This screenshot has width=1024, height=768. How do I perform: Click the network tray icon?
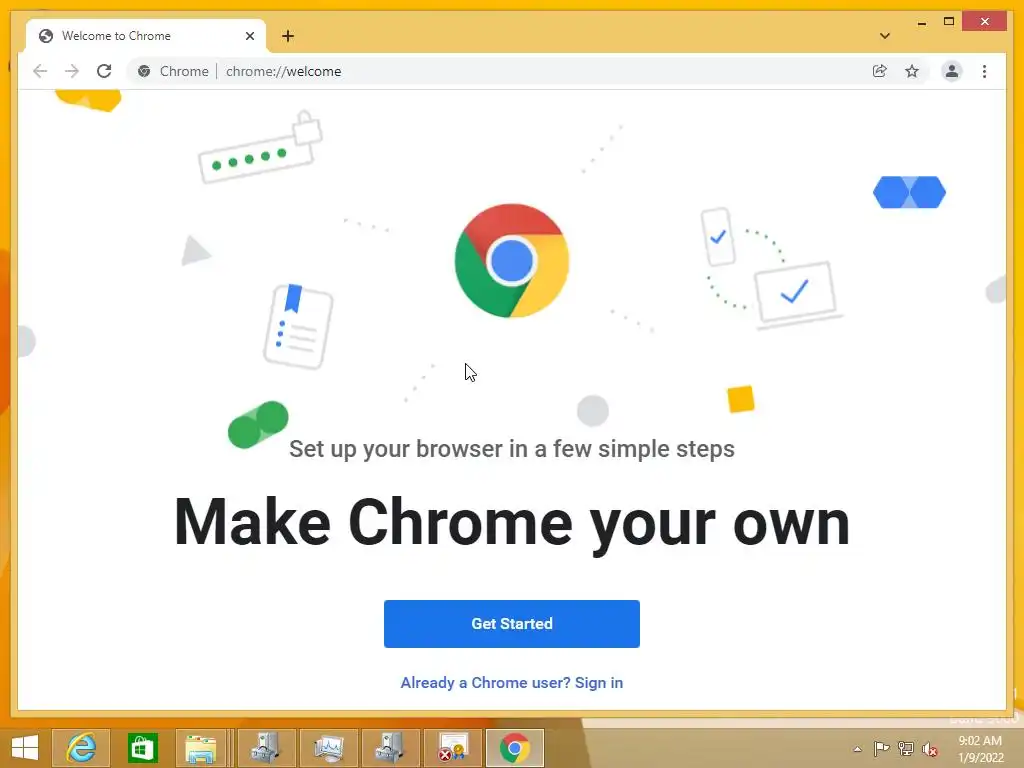pos(906,749)
